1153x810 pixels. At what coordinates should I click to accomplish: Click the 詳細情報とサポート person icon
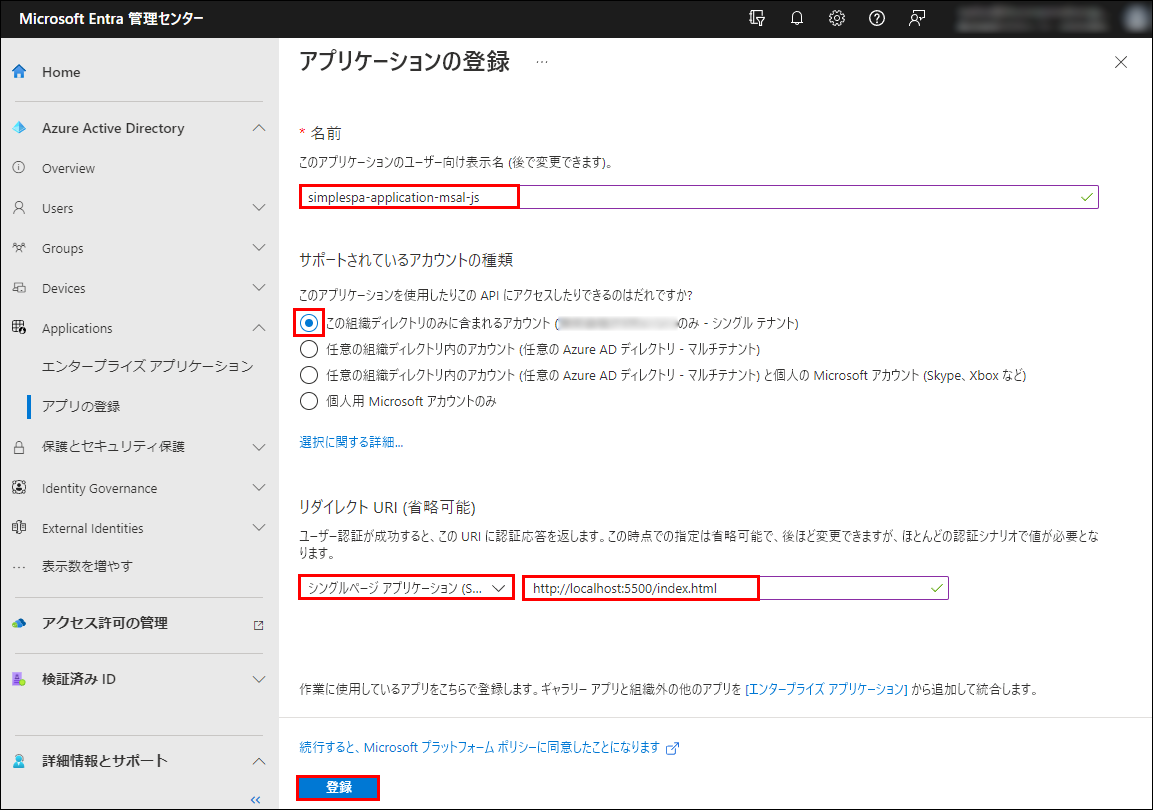[19, 761]
